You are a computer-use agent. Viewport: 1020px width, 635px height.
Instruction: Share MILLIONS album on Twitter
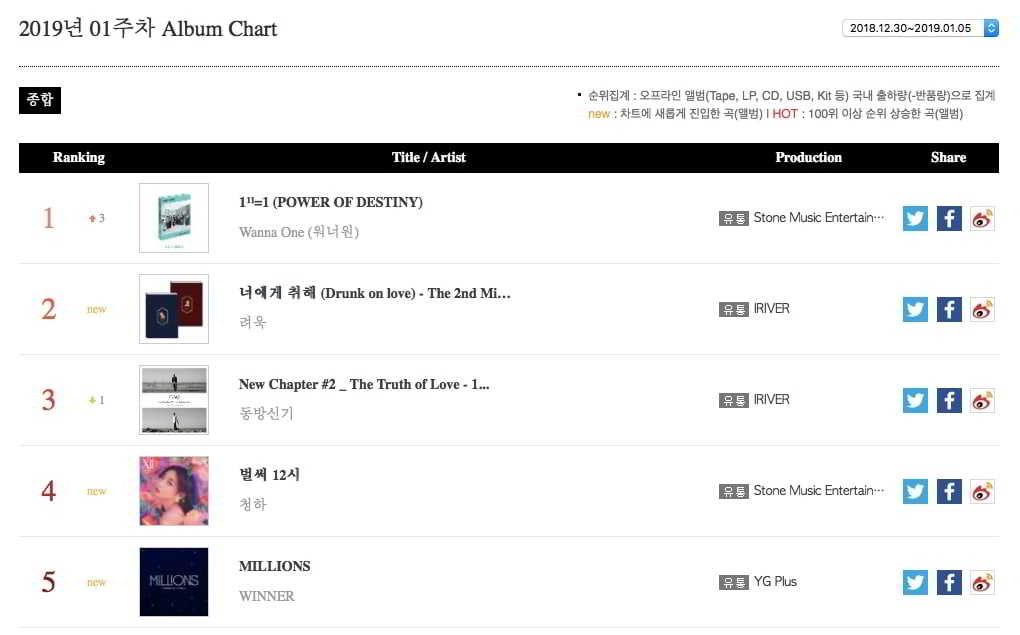coord(915,582)
